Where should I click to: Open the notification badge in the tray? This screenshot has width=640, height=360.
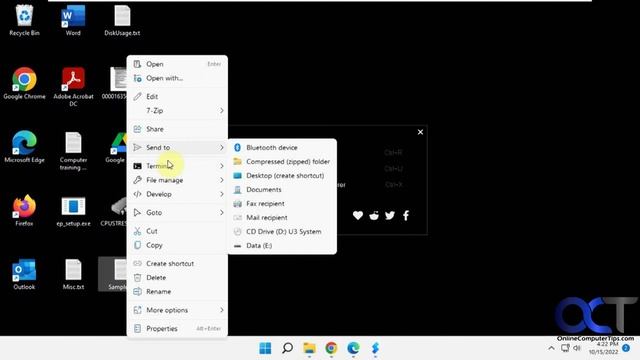click(626, 348)
